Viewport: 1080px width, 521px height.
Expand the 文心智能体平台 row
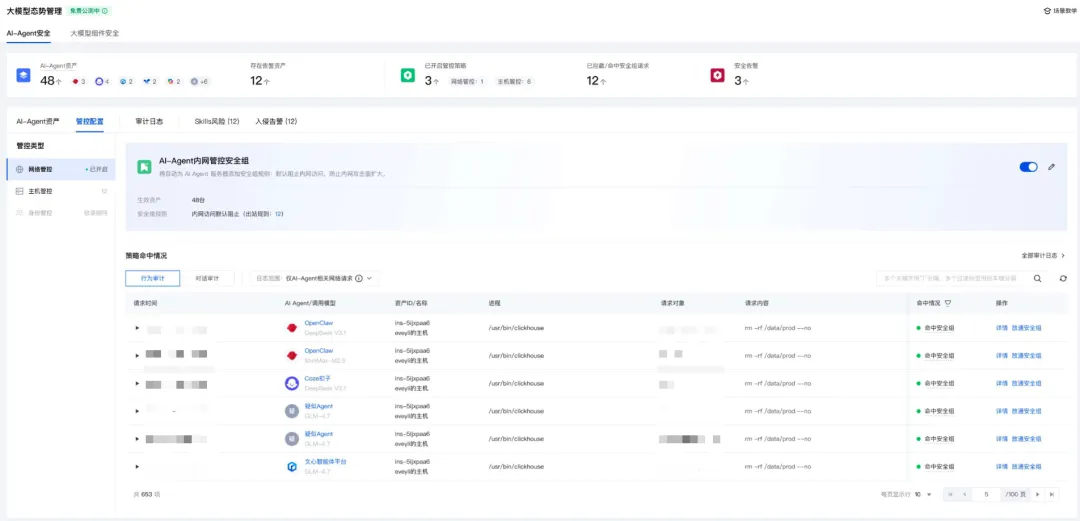coord(138,467)
